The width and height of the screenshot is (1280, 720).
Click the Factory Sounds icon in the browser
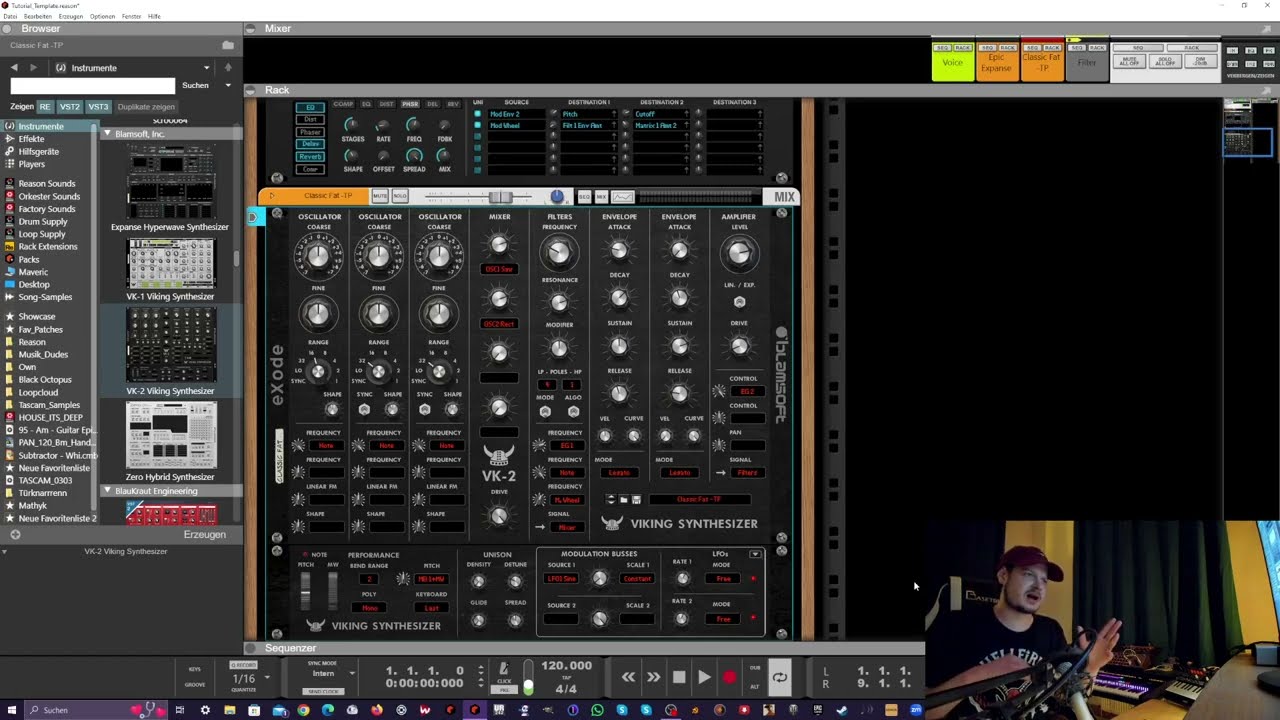coord(10,209)
